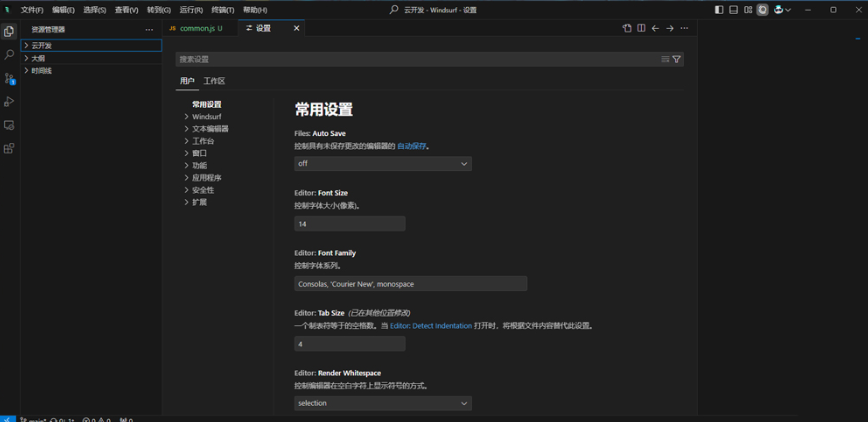Click the split editor icon
The width and height of the screenshot is (868, 422).
(641, 28)
